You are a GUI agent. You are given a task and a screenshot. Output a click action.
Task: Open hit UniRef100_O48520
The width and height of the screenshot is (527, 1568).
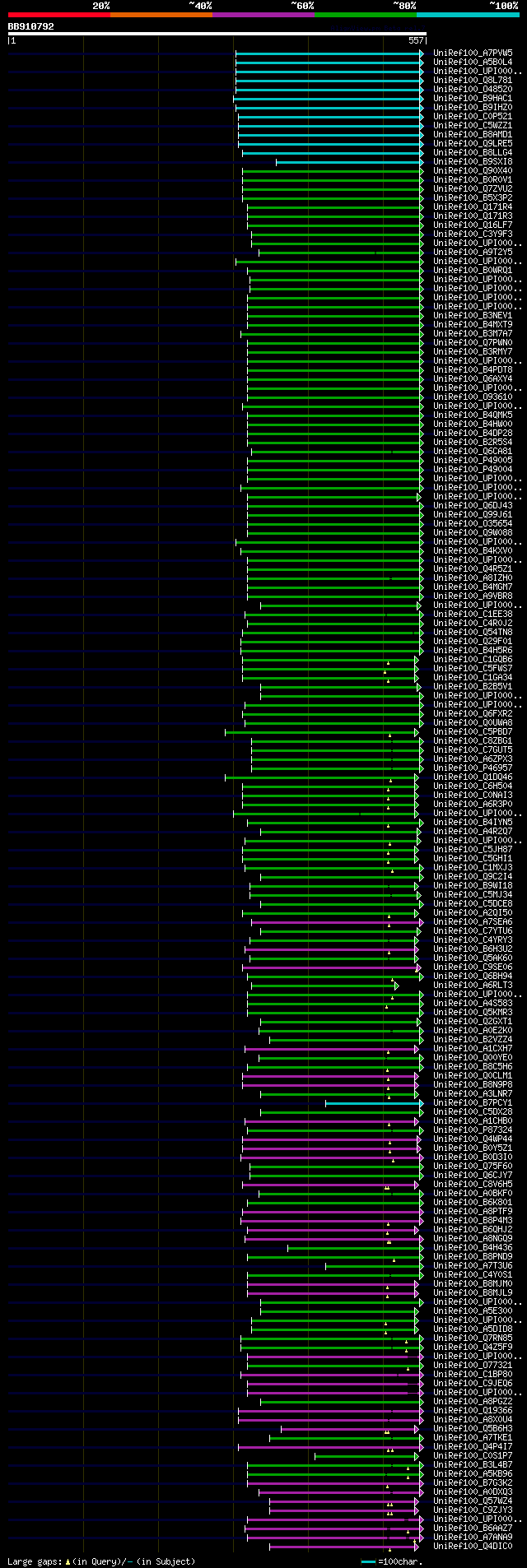tap(473, 89)
